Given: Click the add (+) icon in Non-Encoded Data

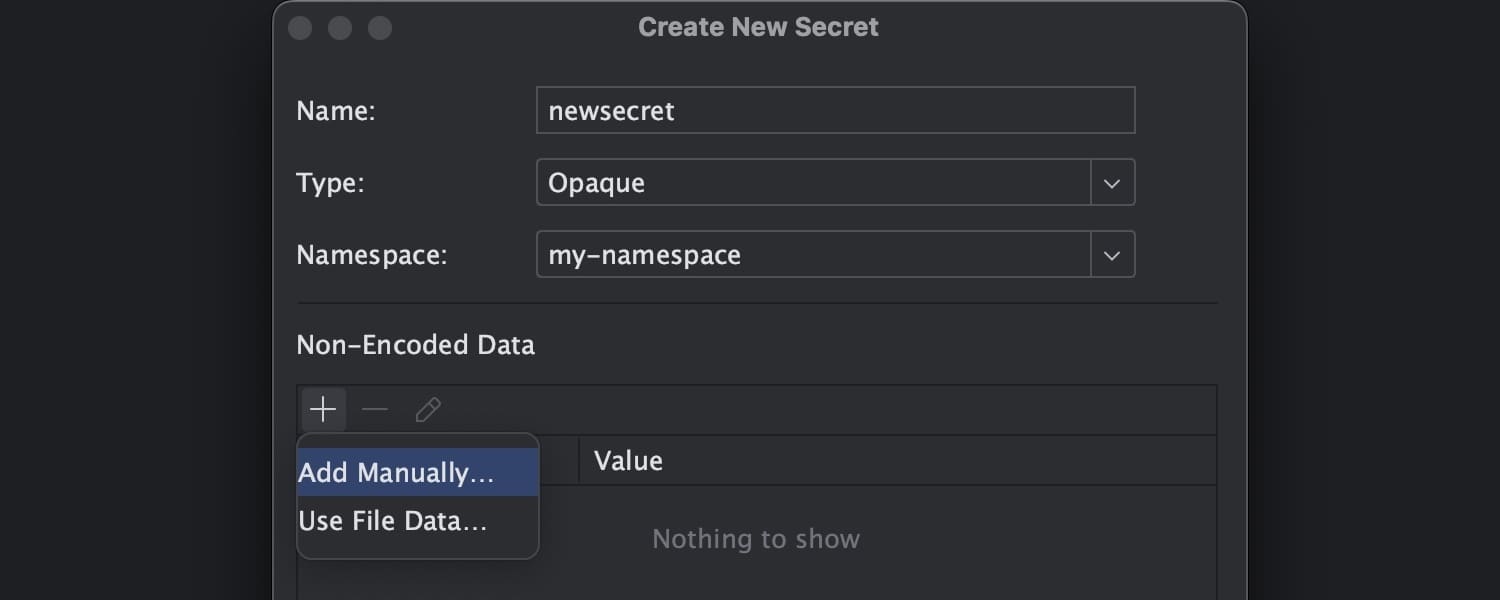Looking at the screenshot, I should point(323,409).
